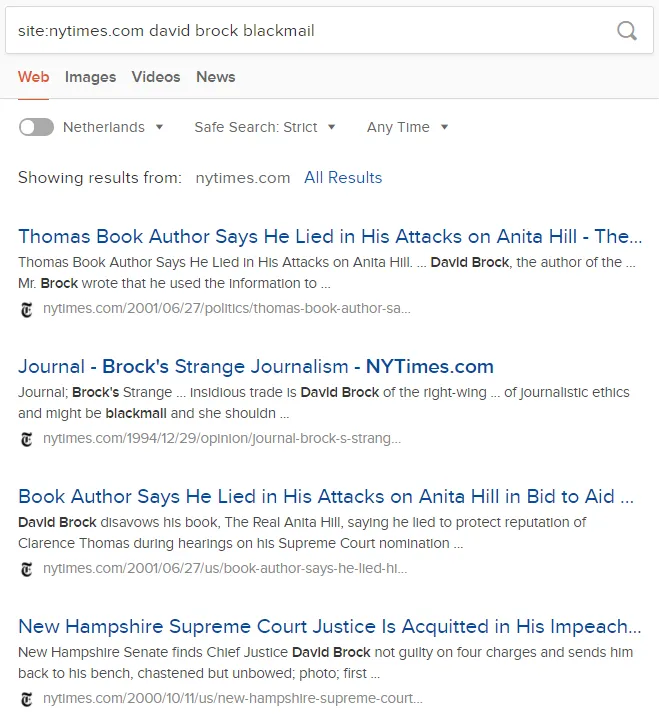Click the All Results link

tap(343, 177)
